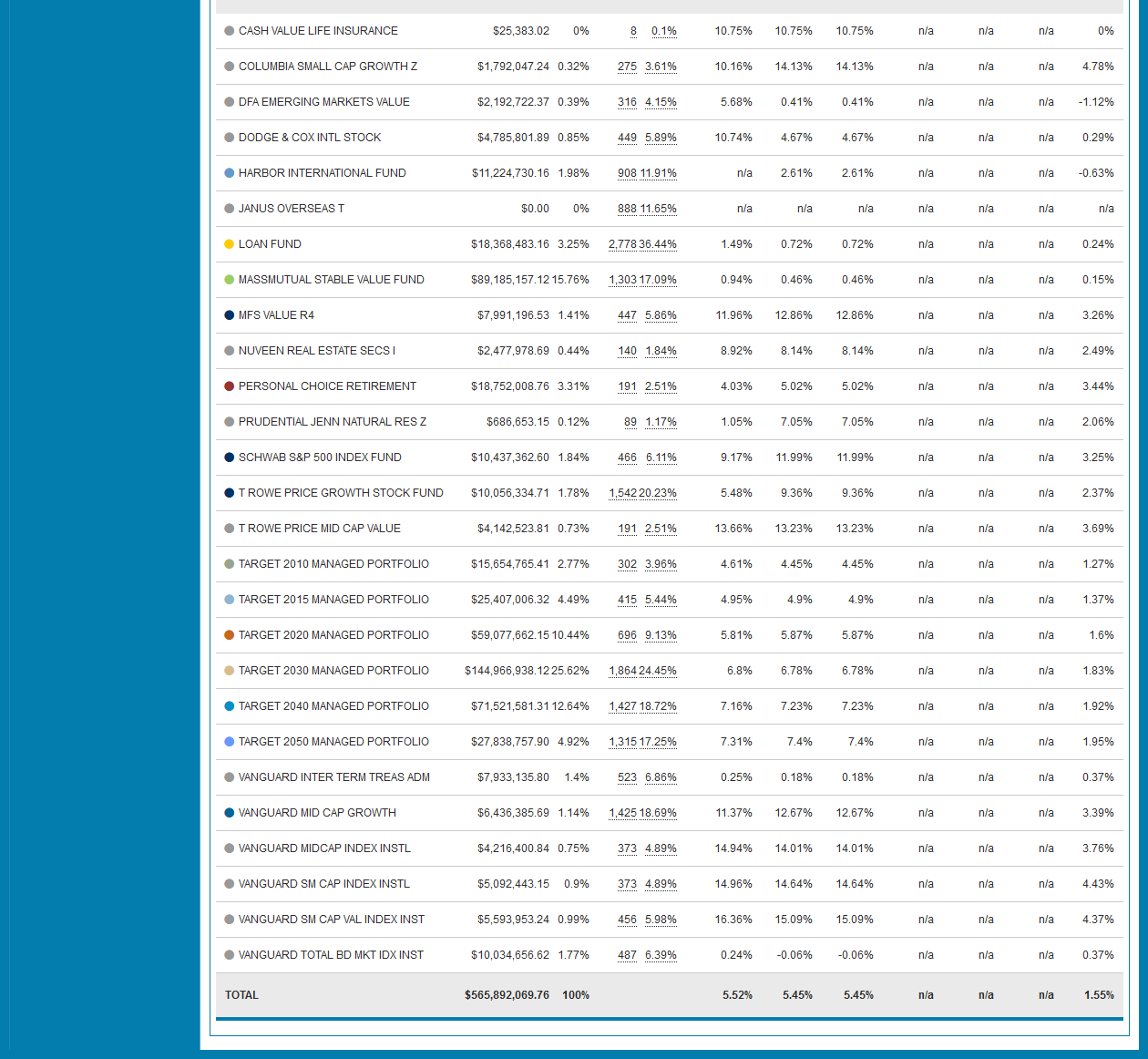Screen dimensions: 1148x1059
Task: Open participant count 908 for Harbor International Fund
Action: (627, 173)
